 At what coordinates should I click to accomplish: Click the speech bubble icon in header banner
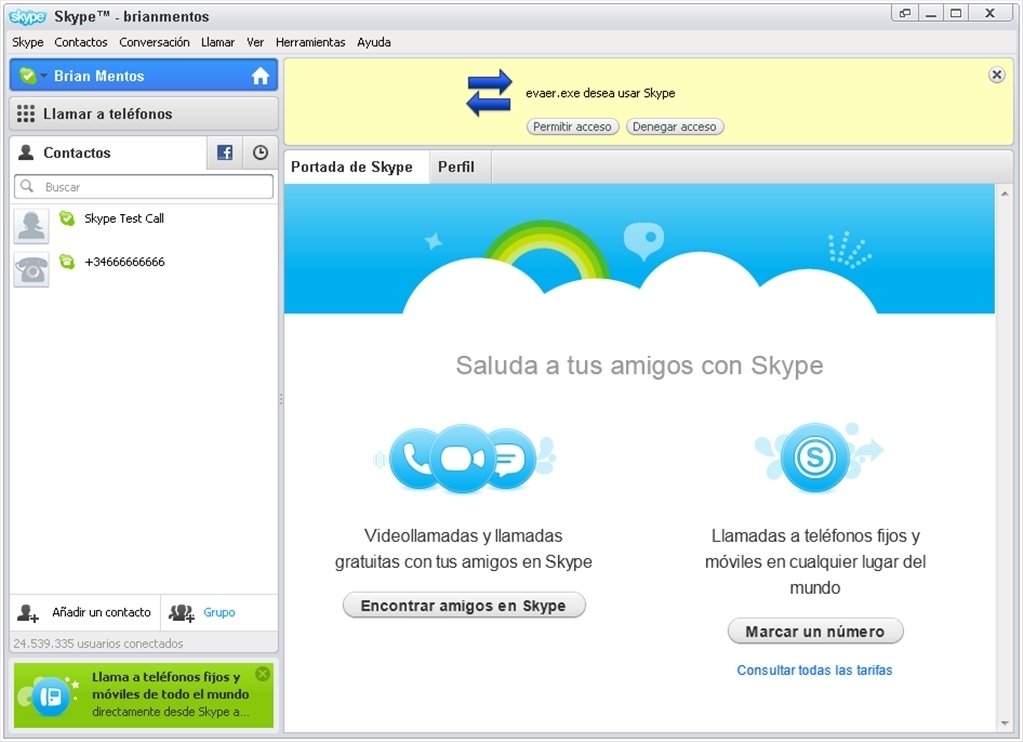click(644, 241)
